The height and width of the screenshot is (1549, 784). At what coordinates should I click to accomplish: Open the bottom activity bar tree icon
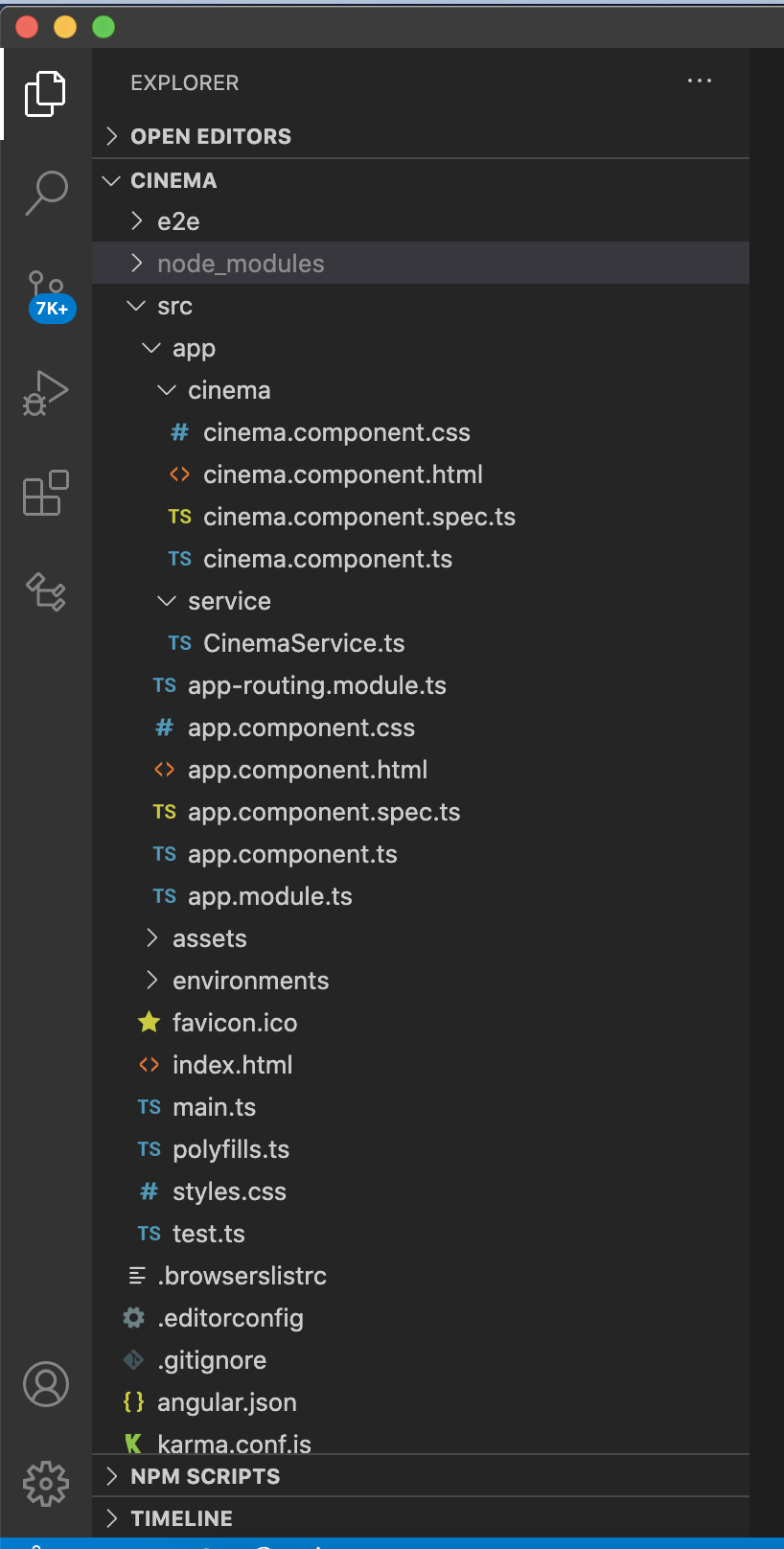[45, 591]
